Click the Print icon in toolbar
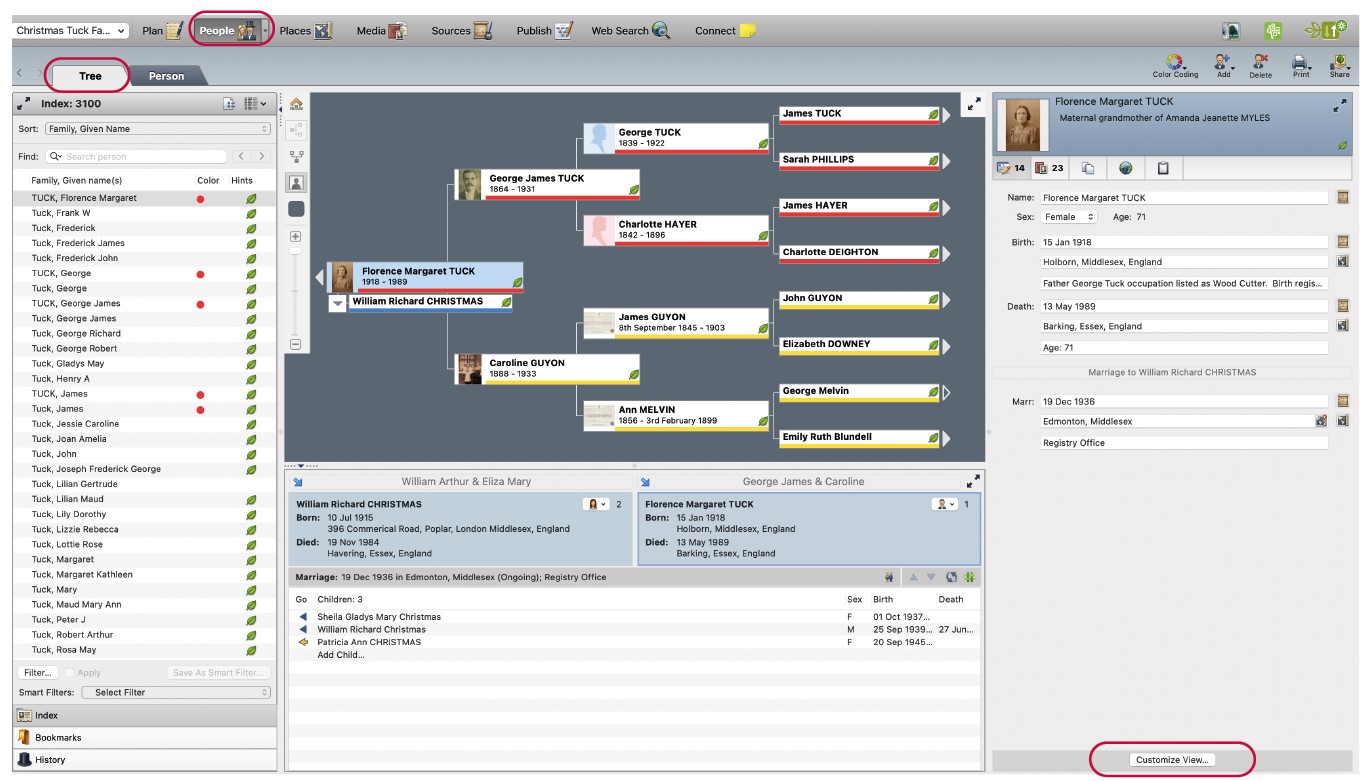Viewport: 1370px width, 781px height. [1300, 63]
